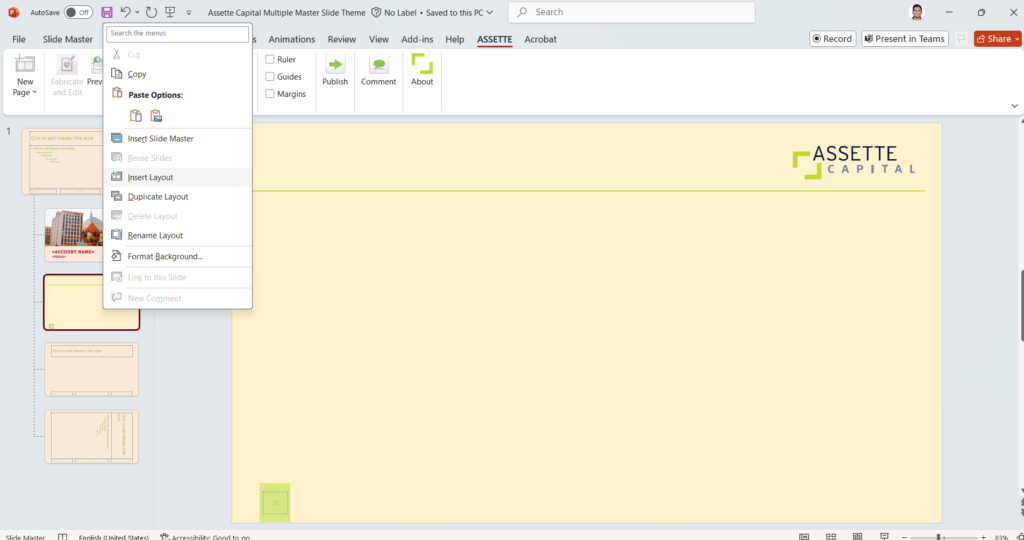This screenshot has width=1024, height=540.
Task: Click the Slide Show status bar icon
Action: 884,537
